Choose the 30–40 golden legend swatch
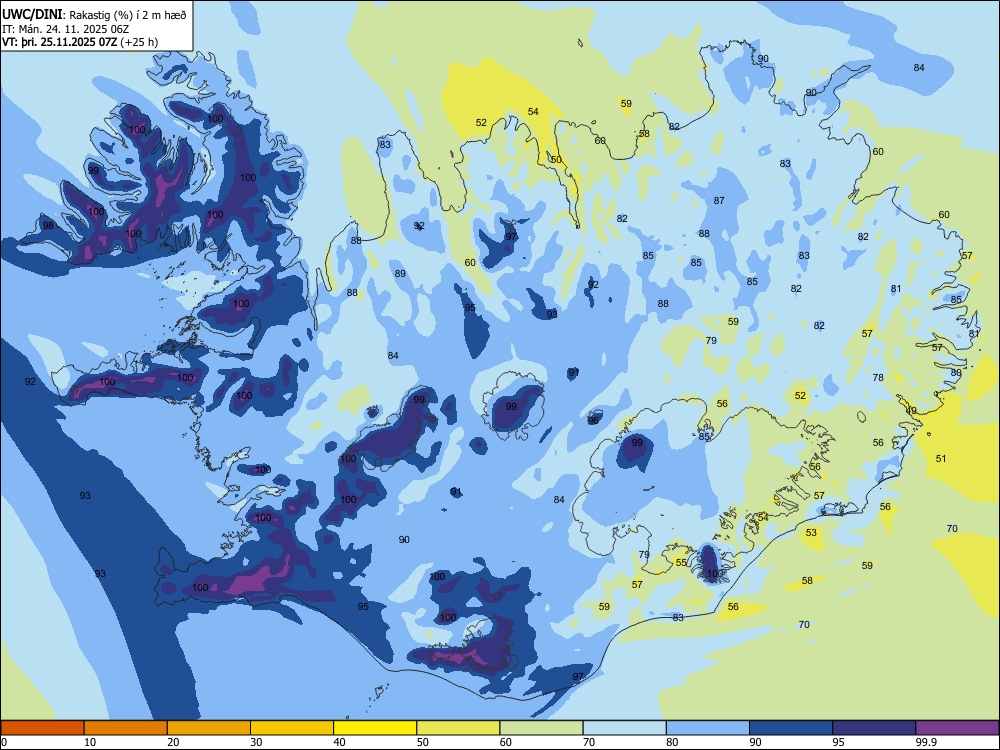Screen dimensions: 1000x750 click(292, 728)
